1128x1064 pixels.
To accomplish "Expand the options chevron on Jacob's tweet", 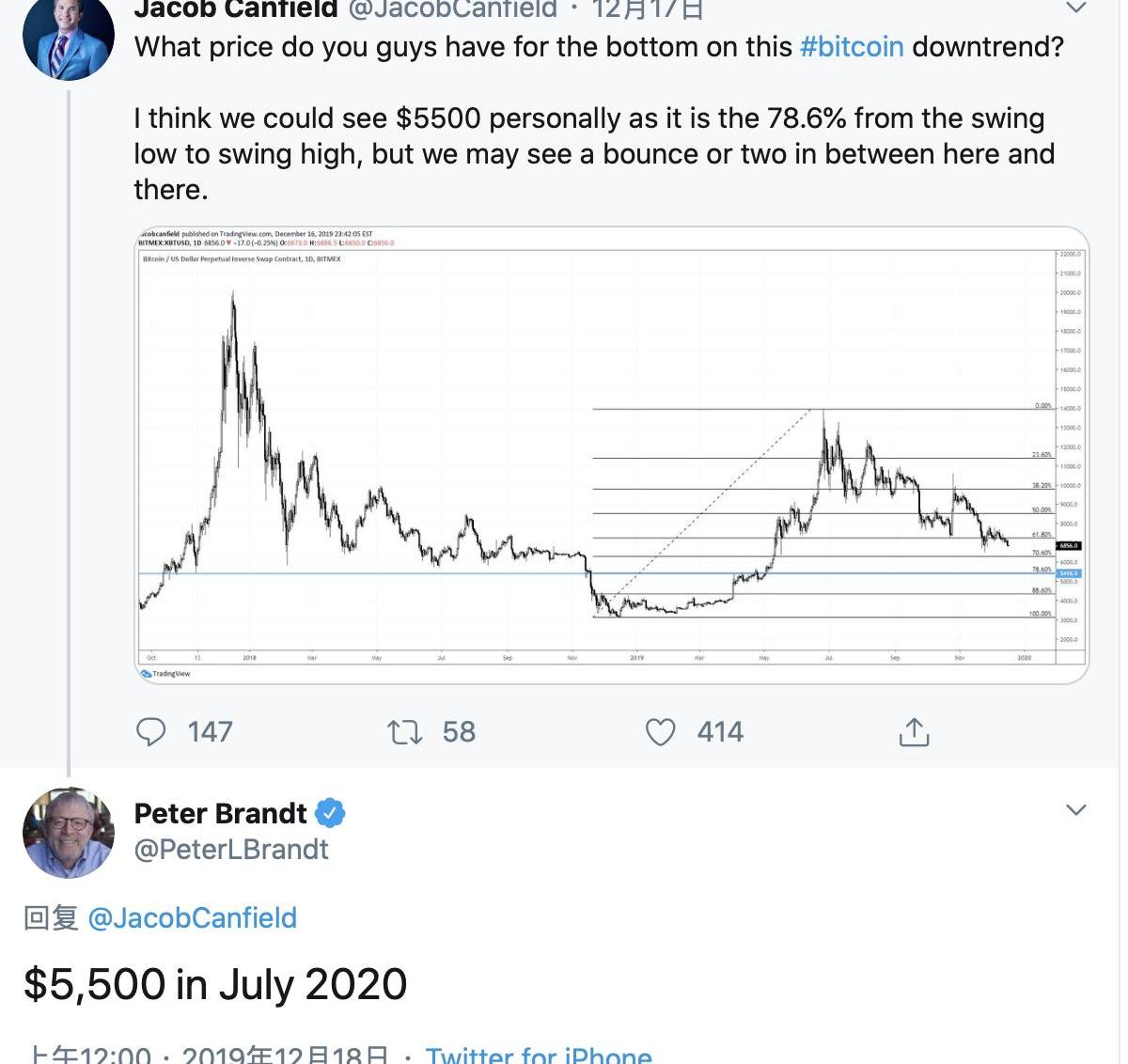I will click(1075, 9).
